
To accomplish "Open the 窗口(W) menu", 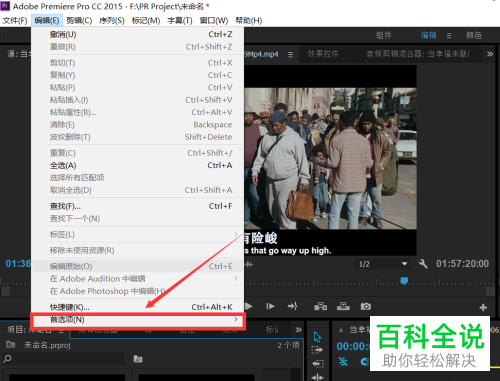I will coord(214,21).
